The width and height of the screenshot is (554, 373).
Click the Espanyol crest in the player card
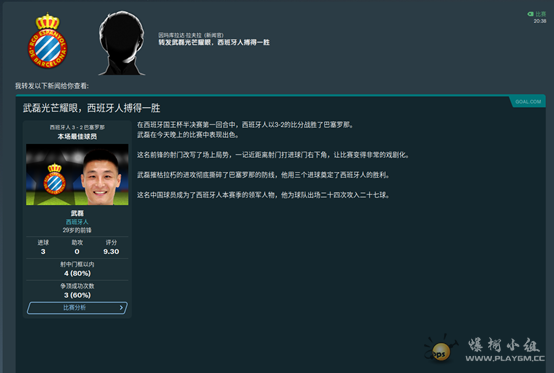pos(55,179)
